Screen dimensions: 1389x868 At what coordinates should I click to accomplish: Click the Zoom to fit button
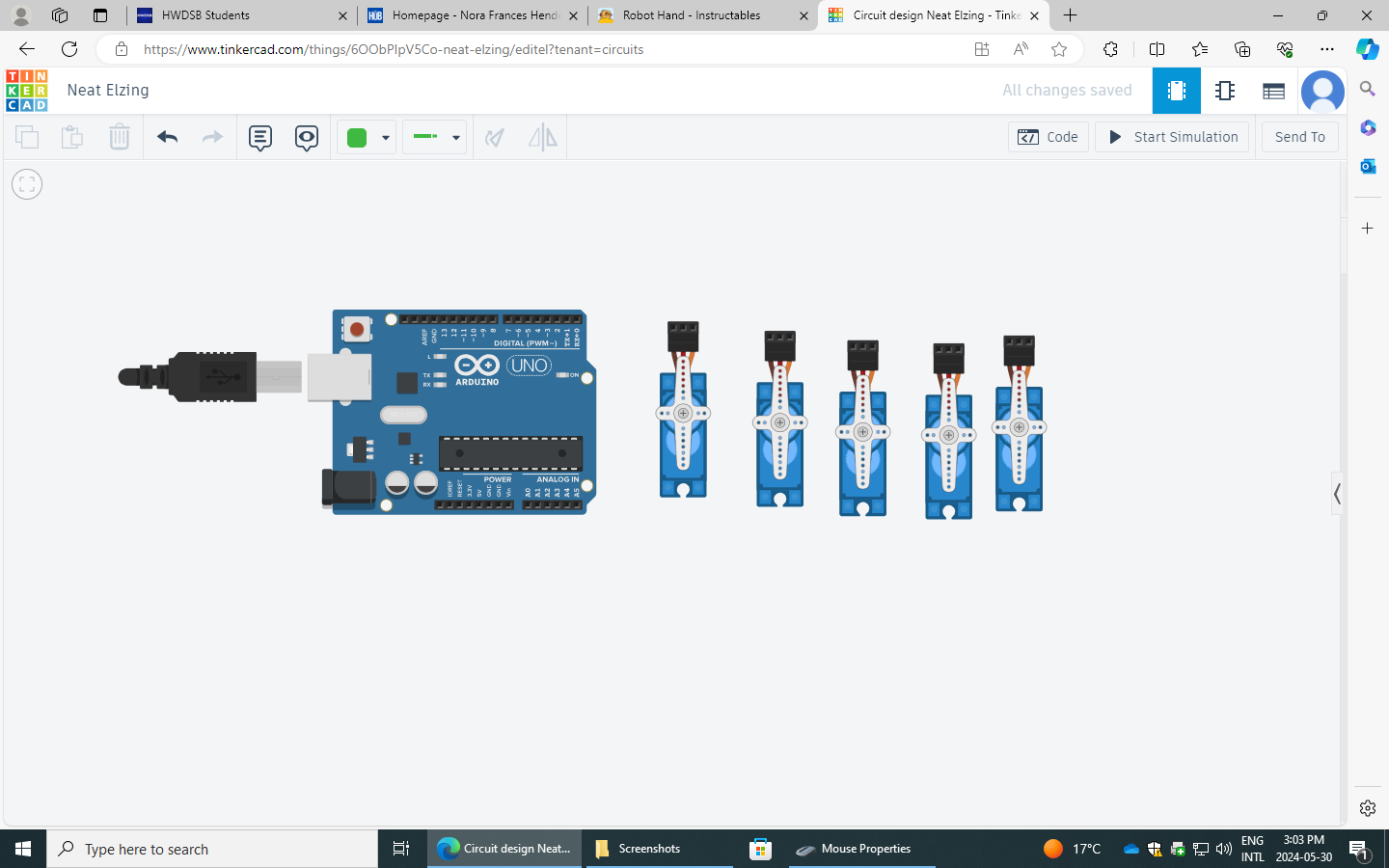coord(27,184)
